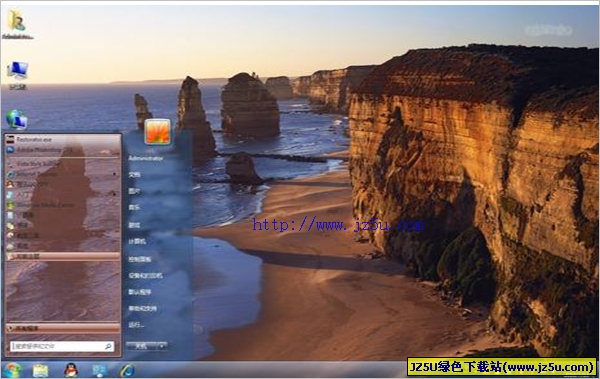Viewport: 600px width, 379px height.
Task: Open the folder library icon on taskbar
Action: [41, 370]
